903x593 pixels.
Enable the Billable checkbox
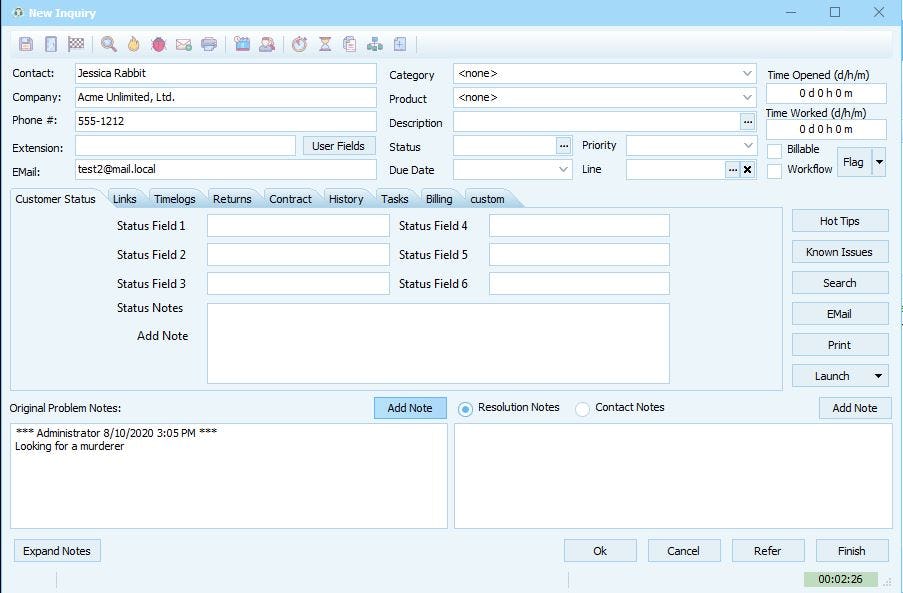[776, 150]
